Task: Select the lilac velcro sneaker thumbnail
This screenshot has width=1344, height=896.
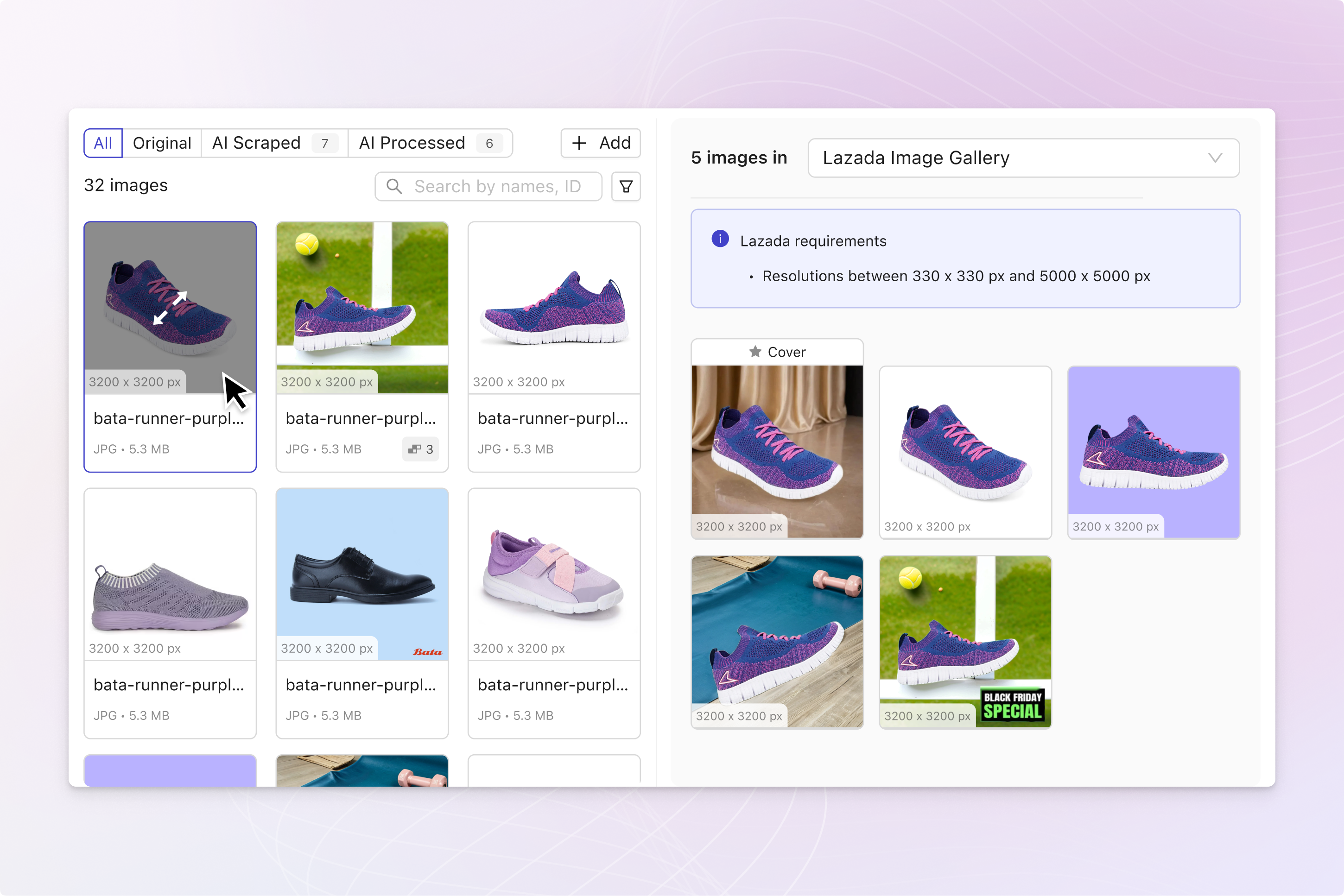Action: point(554,574)
